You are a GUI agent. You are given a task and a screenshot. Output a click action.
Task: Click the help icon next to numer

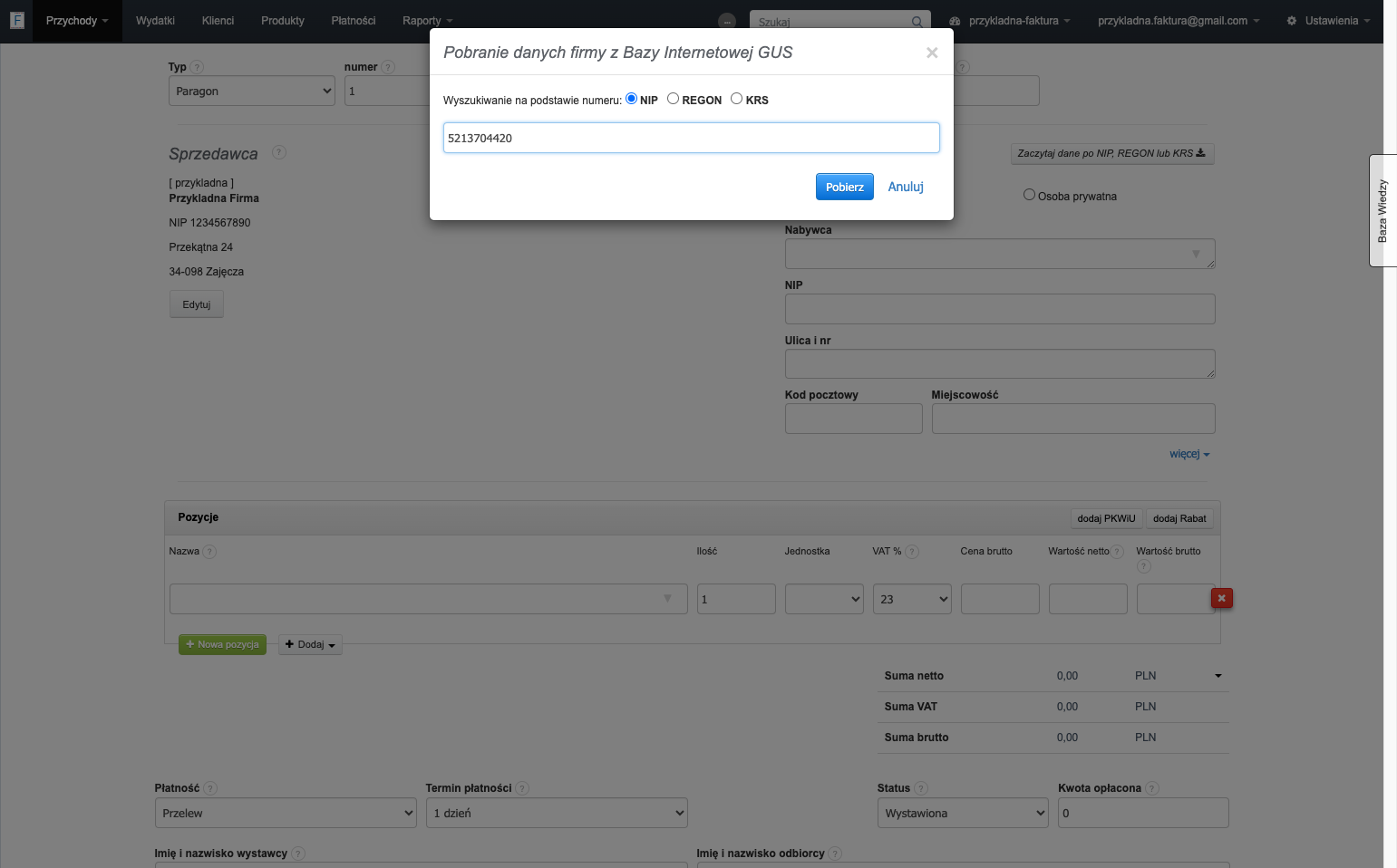coord(389,67)
